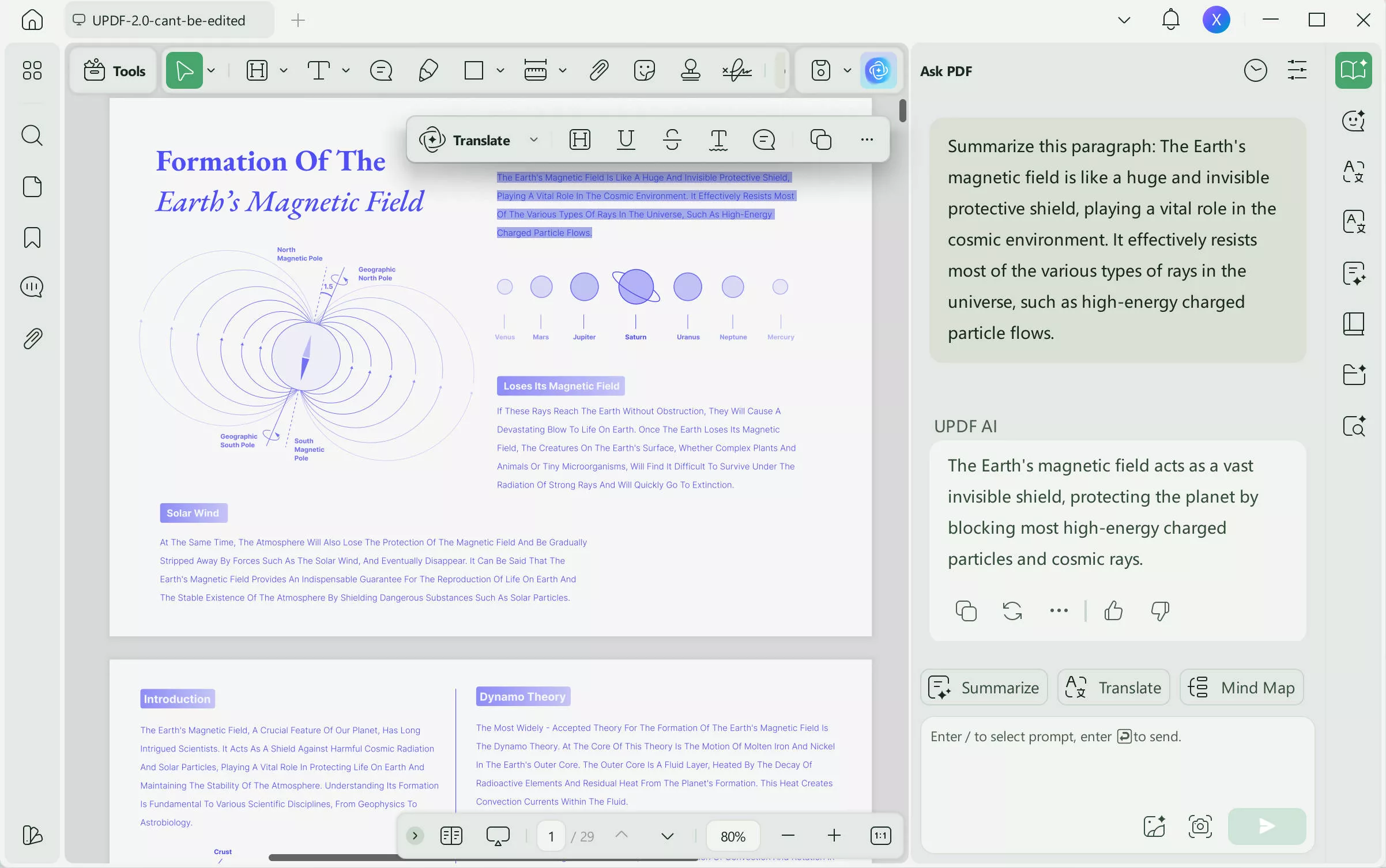Click the 80% zoom level field

point(733,836)
